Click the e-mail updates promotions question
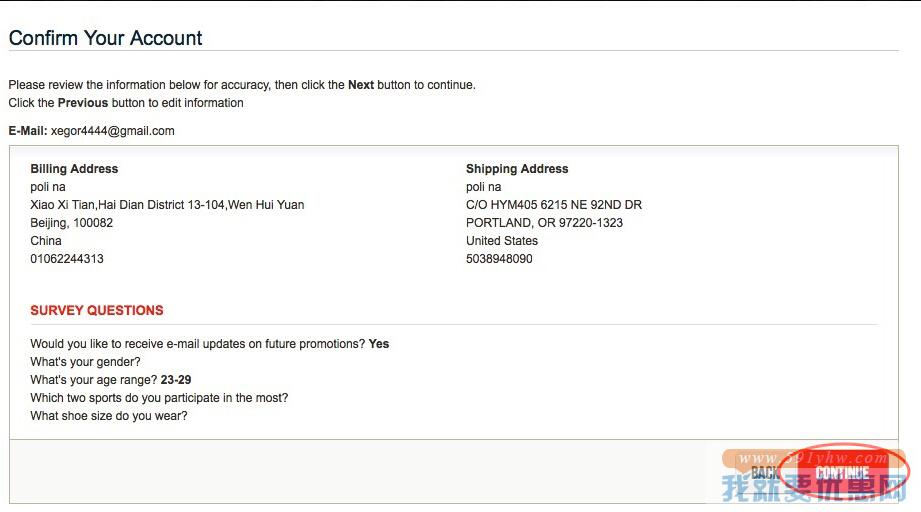Screen dimensions: 921x512 coord(198,344)
